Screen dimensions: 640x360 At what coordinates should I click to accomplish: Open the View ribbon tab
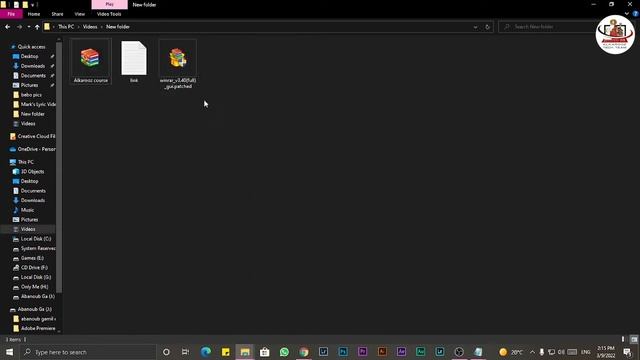coord(80,14)
